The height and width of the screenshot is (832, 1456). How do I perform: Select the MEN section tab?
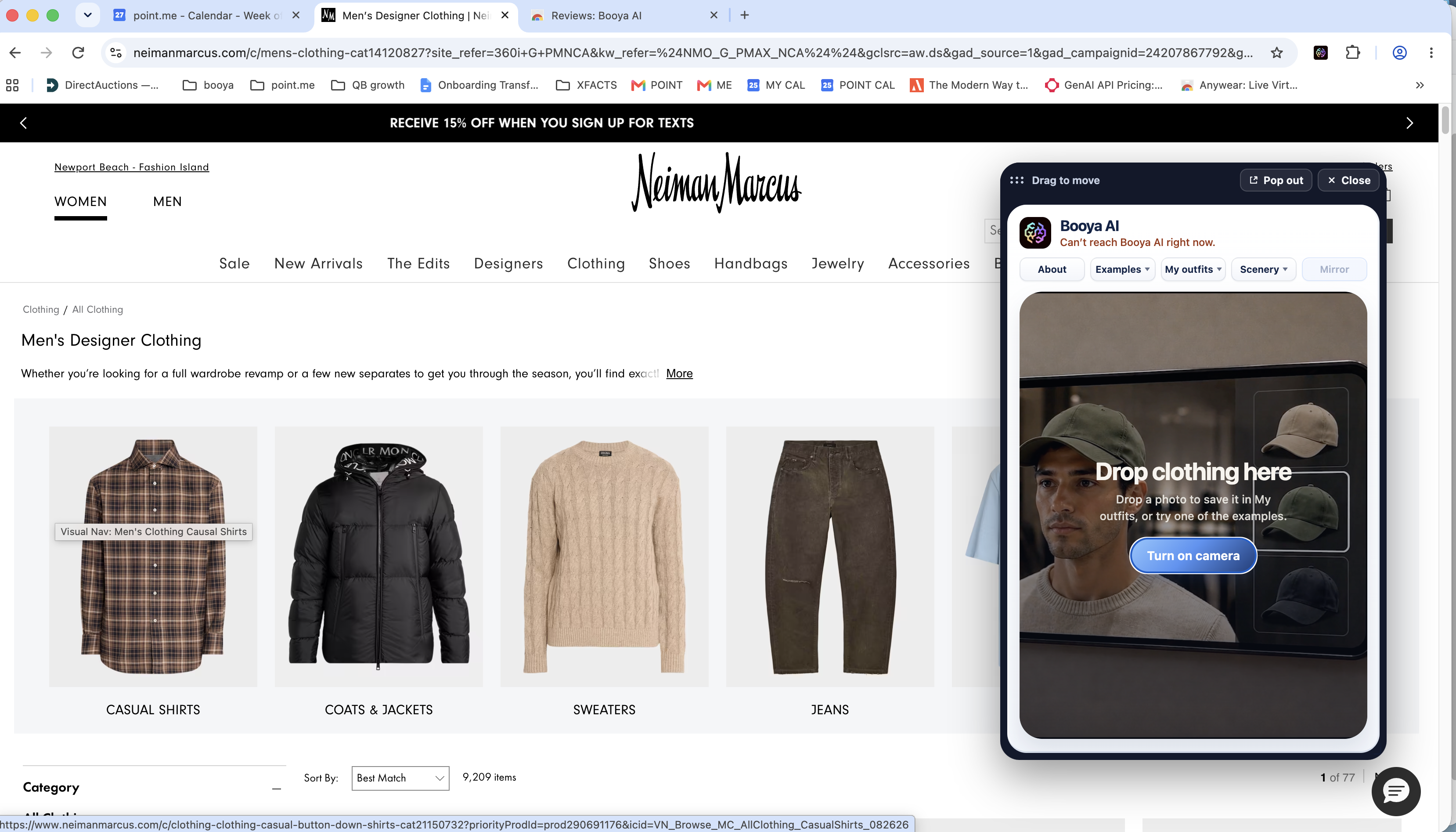[x=167, y=202]
